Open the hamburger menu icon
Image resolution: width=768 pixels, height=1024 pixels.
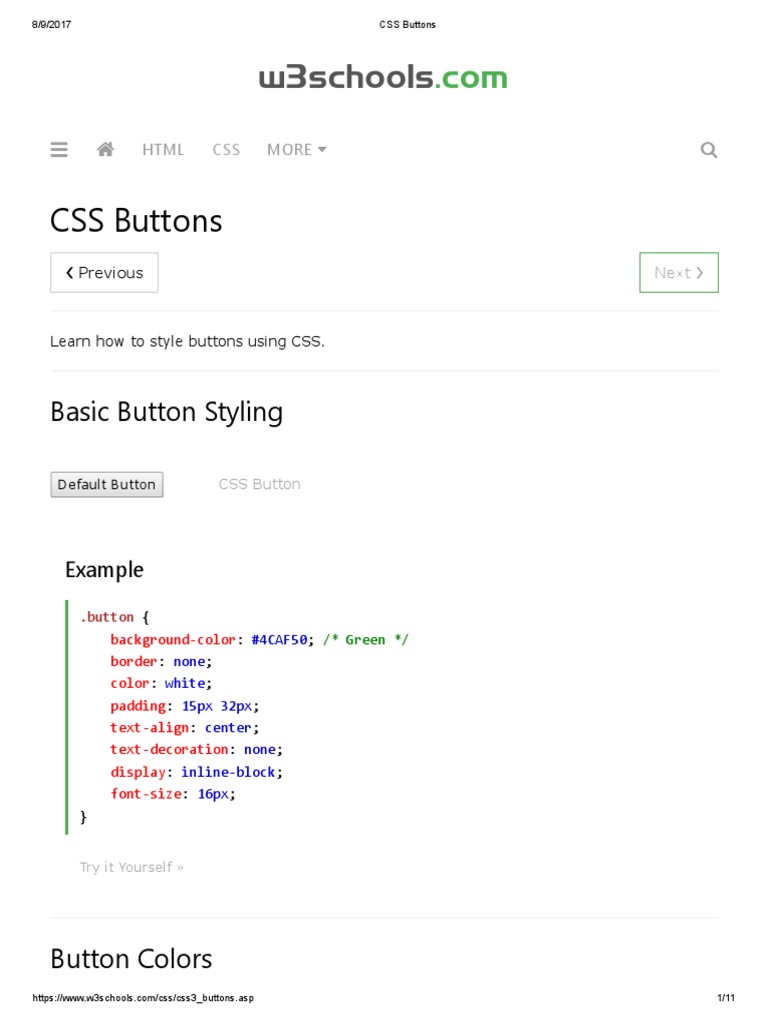(59, 150)
